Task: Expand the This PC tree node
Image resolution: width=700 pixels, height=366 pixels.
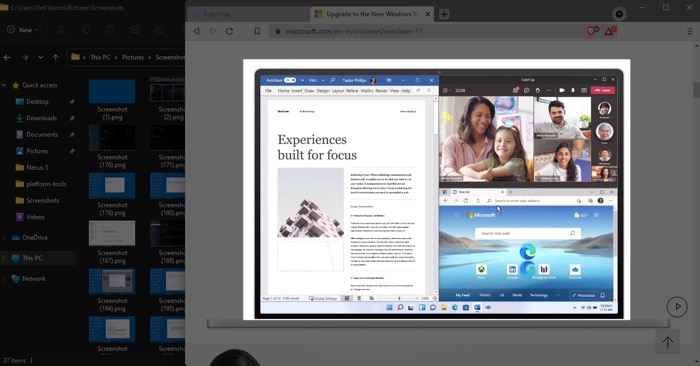Action: coord(4,258)
